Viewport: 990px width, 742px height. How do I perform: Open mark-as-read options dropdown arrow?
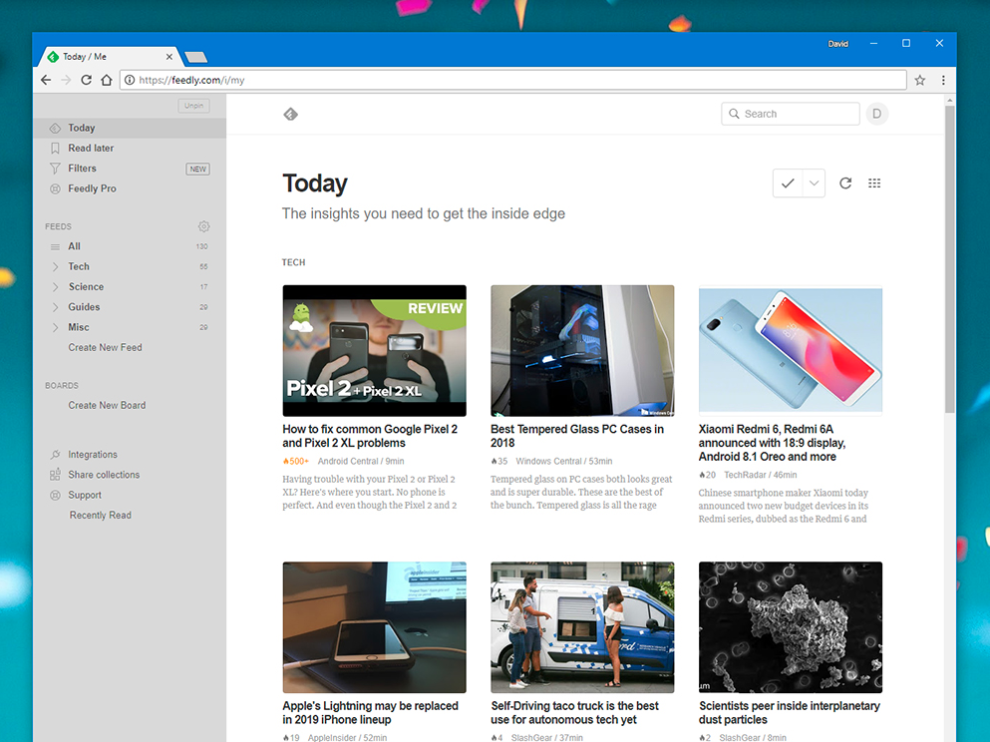pyautogui.click(x=814, y=183)
